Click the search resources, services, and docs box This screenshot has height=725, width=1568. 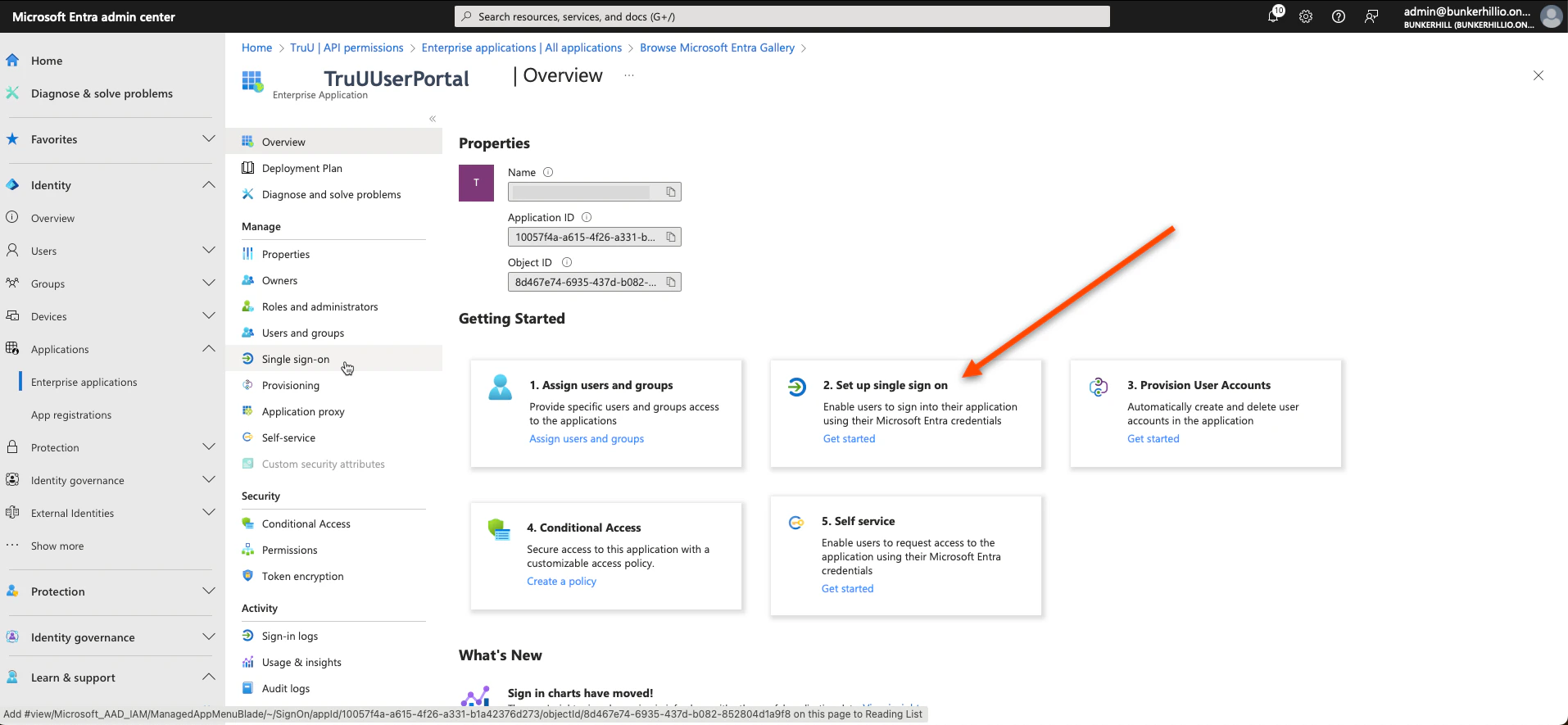[782, 16]
